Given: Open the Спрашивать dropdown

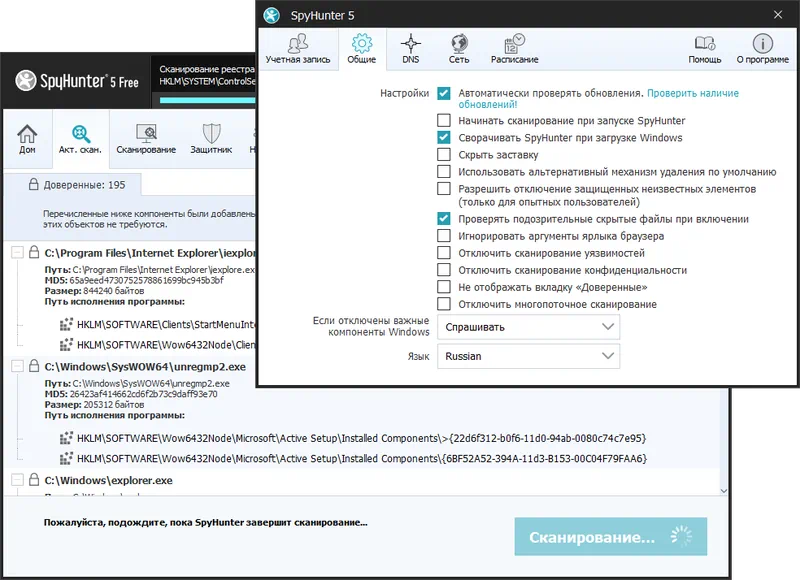Looking at the screenshot, I should (x=529, y=327).
